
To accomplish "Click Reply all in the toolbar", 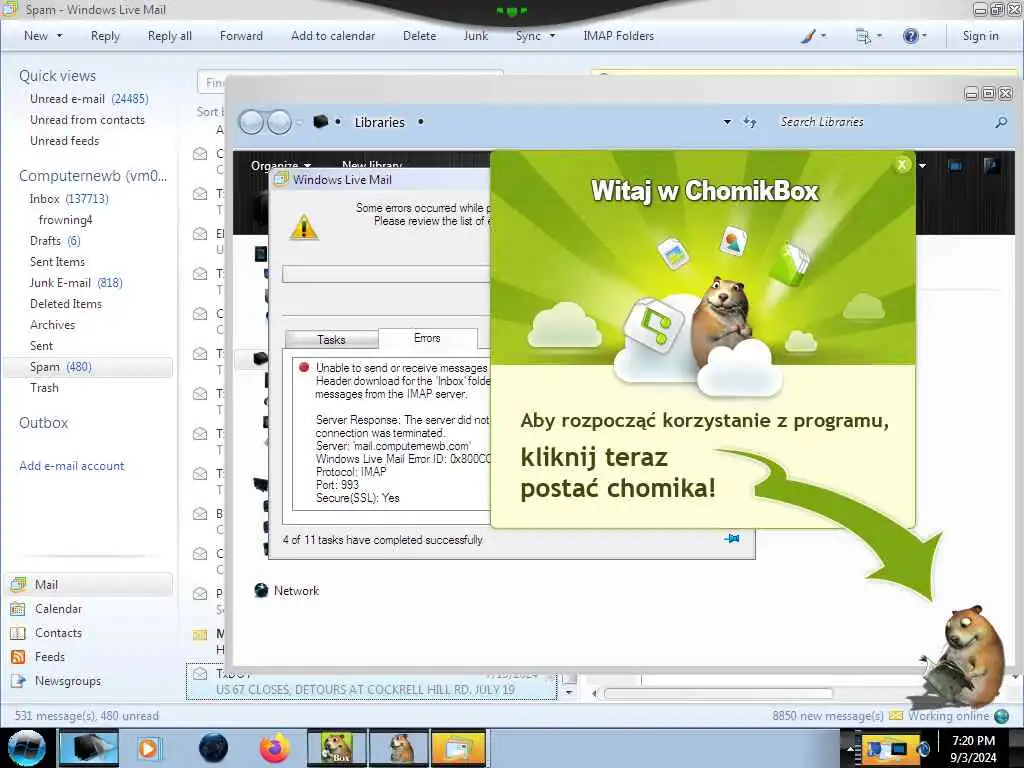I will [x=170, y=36].
